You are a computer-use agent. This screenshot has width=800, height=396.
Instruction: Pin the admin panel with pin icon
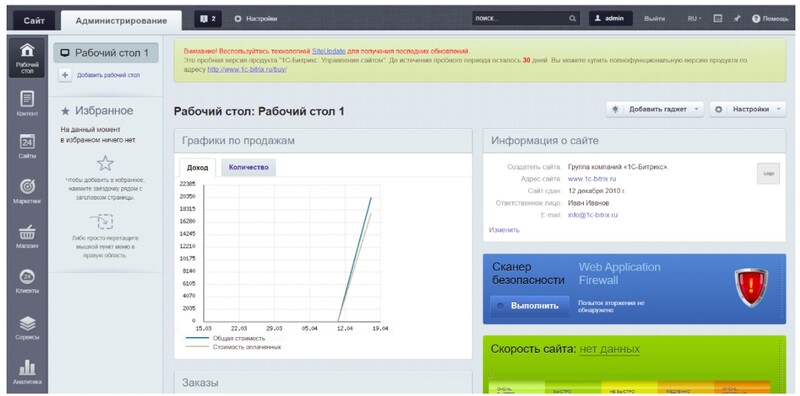[736, 19]
